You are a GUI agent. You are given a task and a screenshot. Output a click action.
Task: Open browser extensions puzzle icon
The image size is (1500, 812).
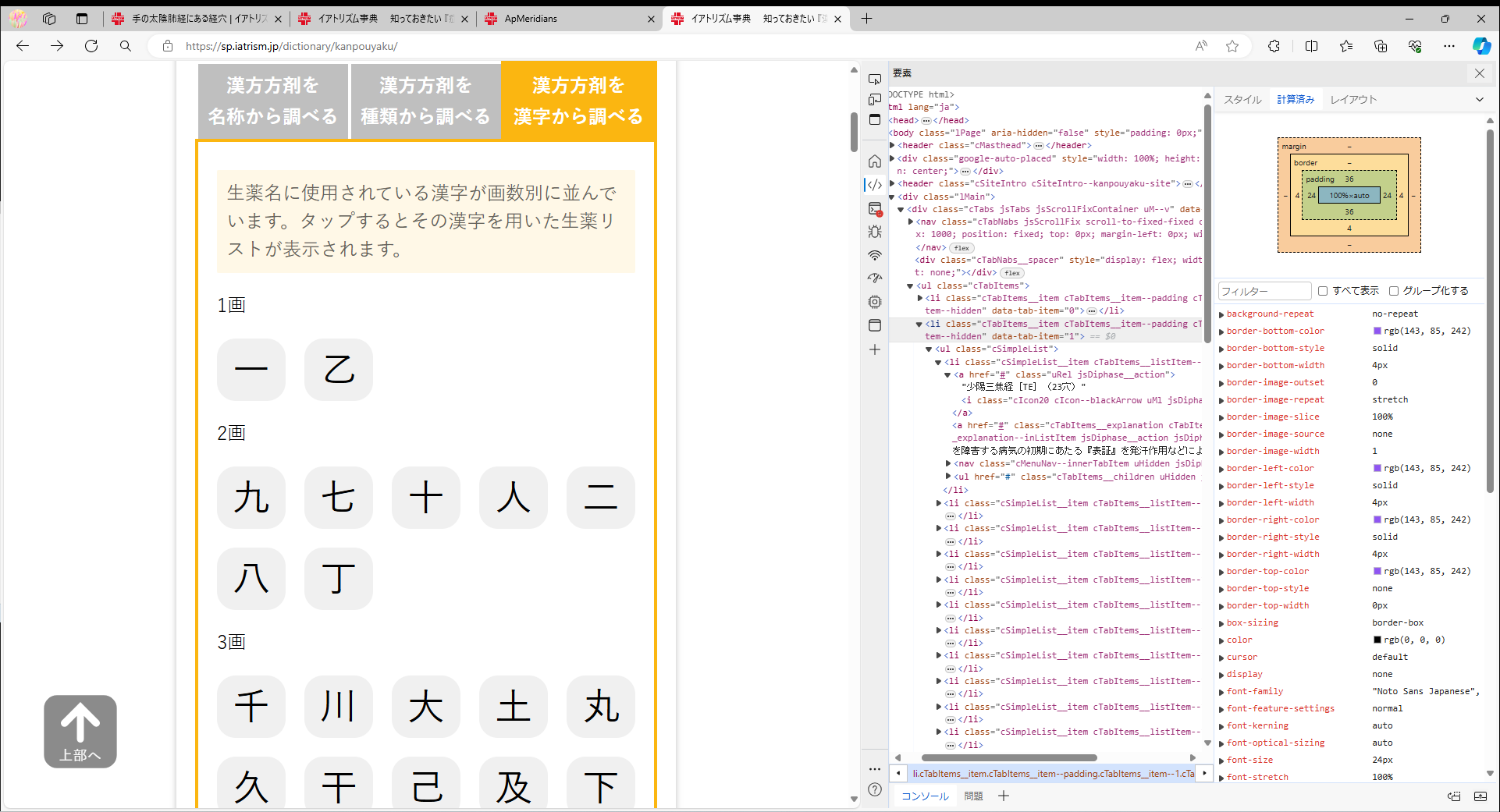click(1274, 46)
